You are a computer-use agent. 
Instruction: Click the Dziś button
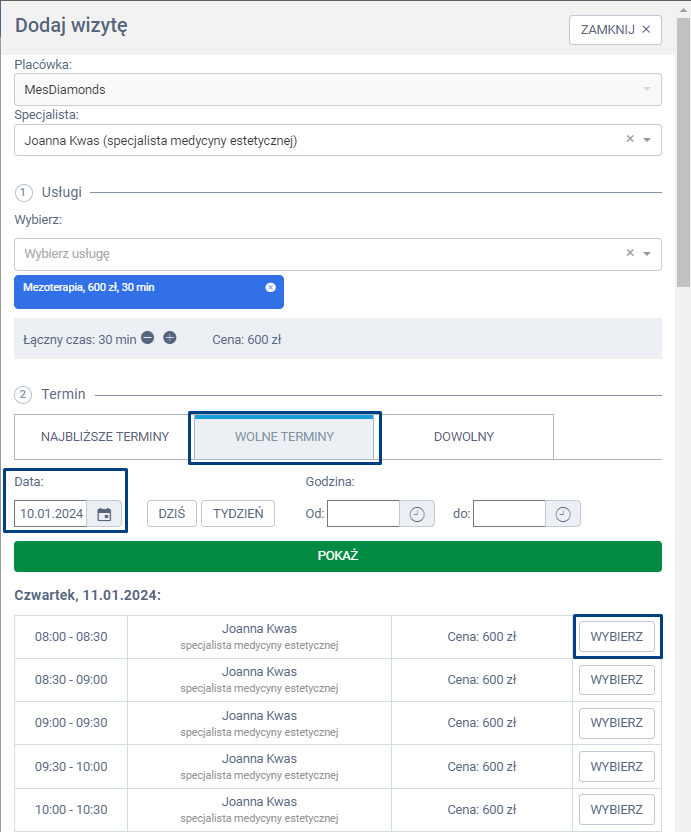coord(172,514)
